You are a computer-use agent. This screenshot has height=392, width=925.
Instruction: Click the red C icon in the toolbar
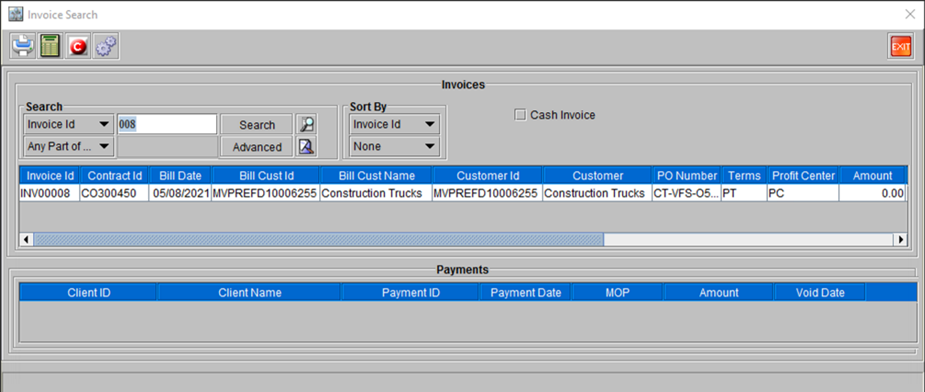point(78,47)
